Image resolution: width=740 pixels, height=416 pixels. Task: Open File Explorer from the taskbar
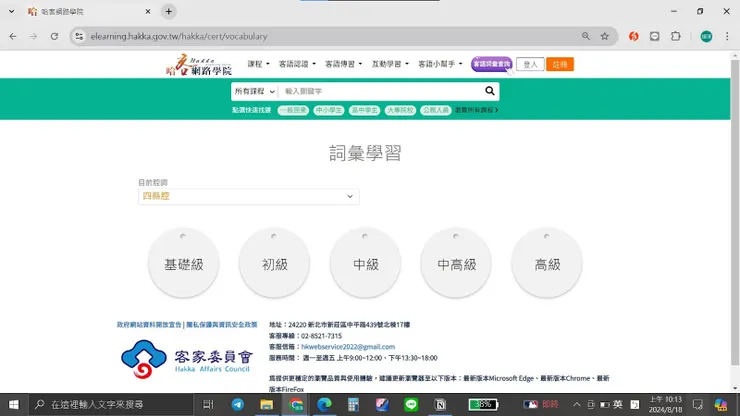(267, 405)
